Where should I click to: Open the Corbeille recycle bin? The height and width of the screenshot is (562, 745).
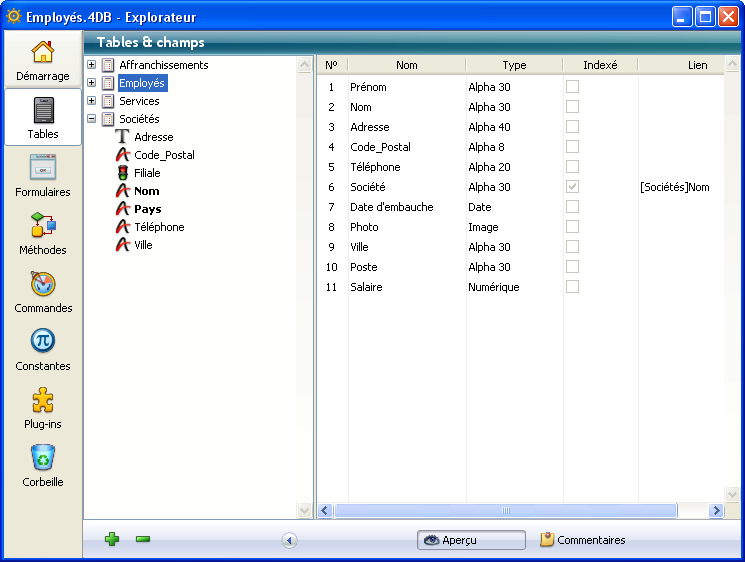(42, 466)
